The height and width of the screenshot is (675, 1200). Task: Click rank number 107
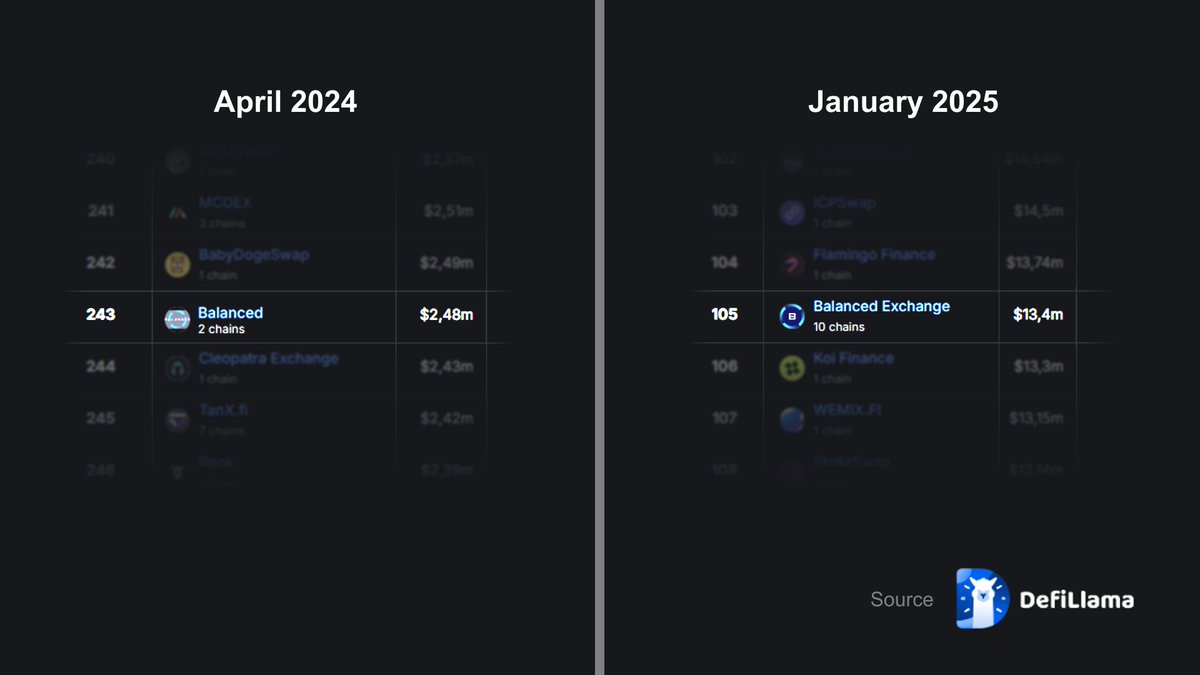(724, 418)
